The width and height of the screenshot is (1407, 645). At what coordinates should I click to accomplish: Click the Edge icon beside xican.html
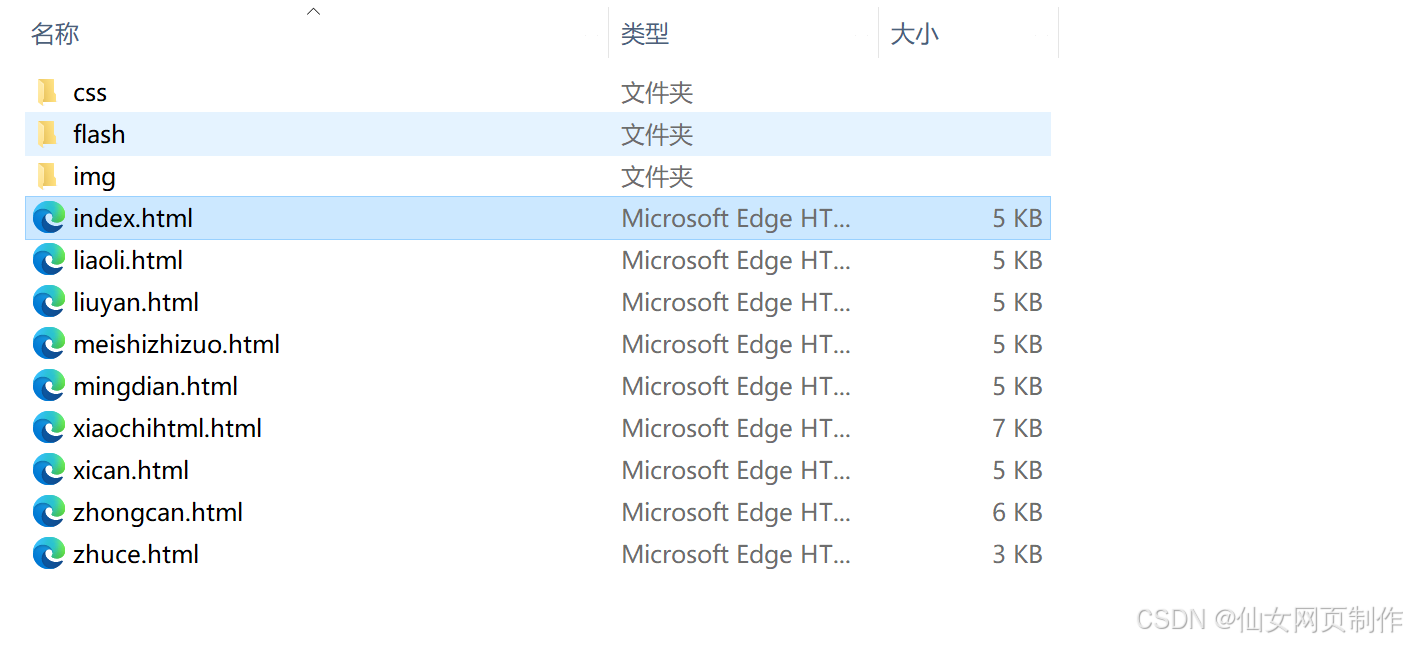click(48, 470)
